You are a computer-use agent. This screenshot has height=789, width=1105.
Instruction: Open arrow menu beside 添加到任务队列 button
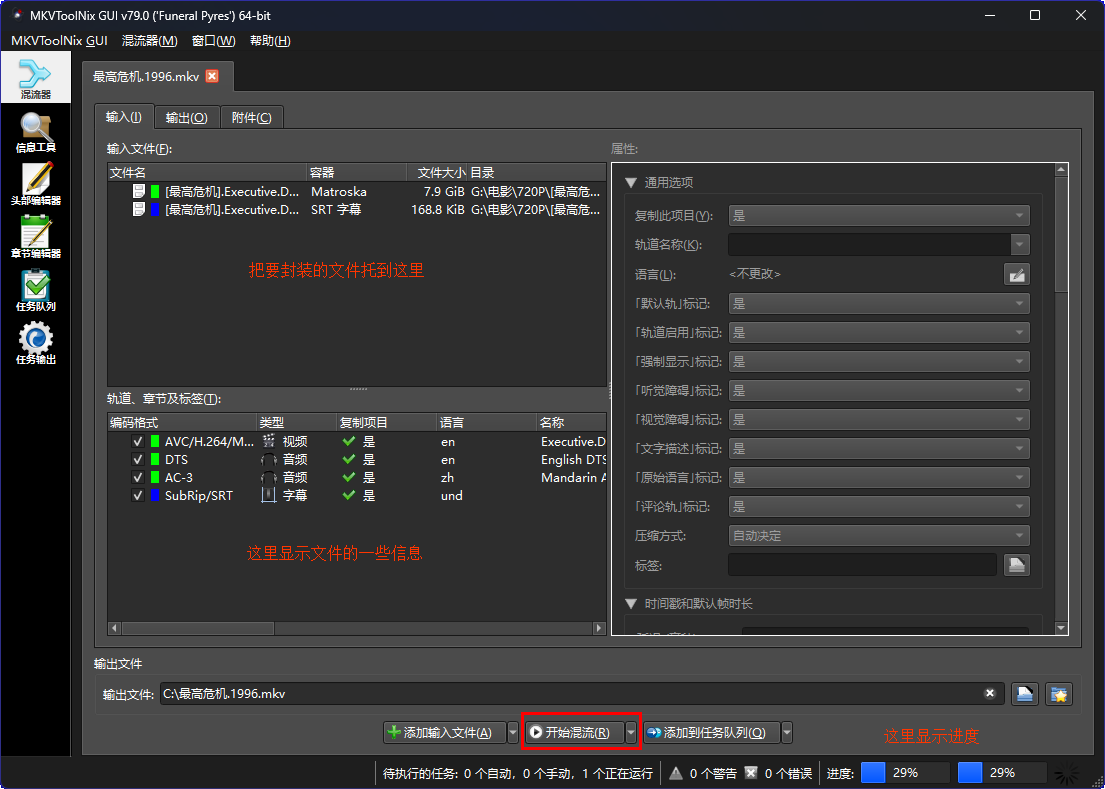coord(786,733)
